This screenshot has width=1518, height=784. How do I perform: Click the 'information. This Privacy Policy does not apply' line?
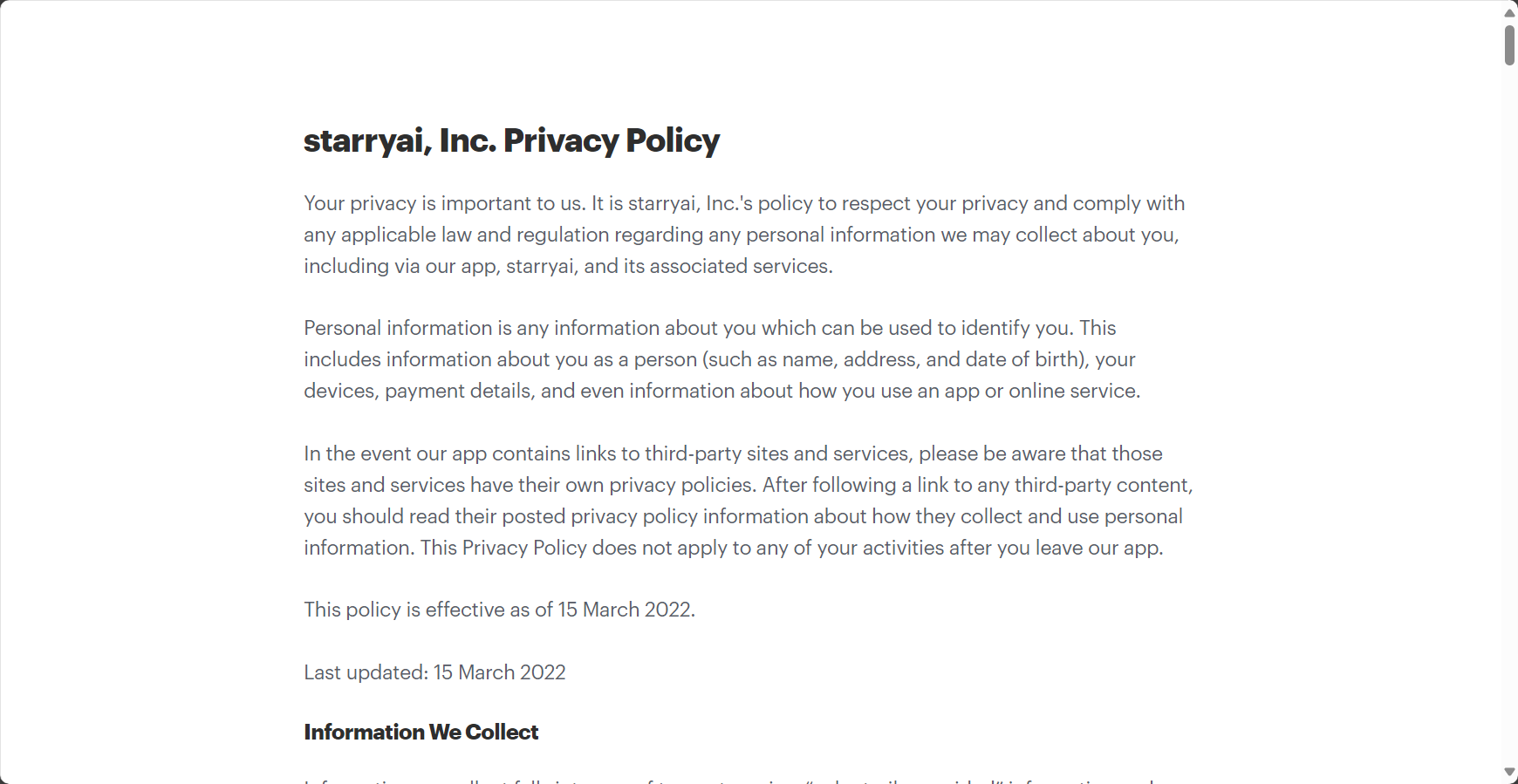733,548
